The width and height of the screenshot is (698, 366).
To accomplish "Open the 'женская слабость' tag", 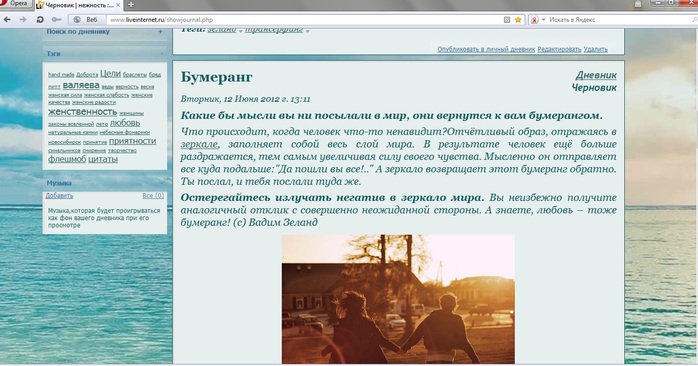I will (x=106, y=95).
